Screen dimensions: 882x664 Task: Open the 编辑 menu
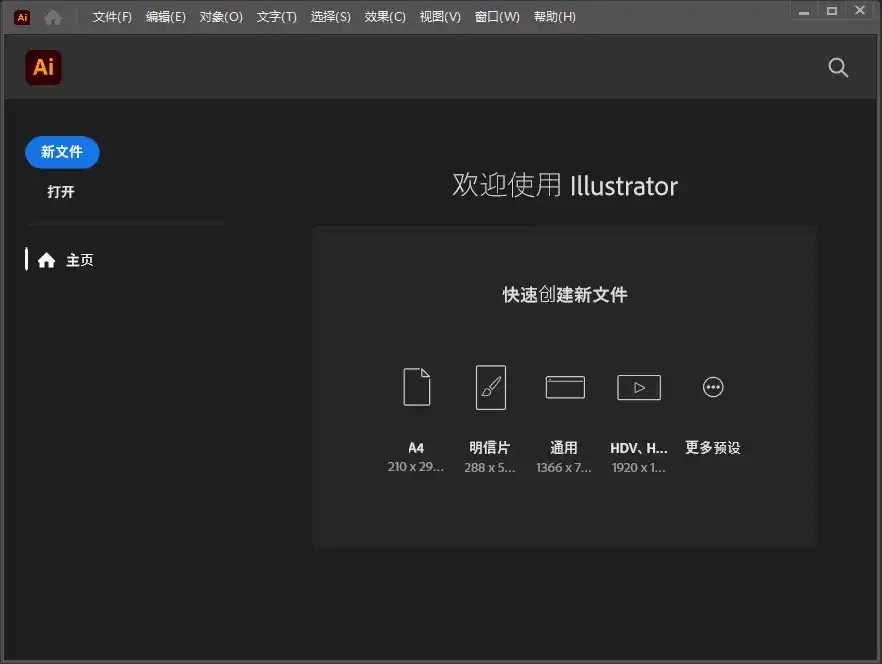tap(165, 16)
